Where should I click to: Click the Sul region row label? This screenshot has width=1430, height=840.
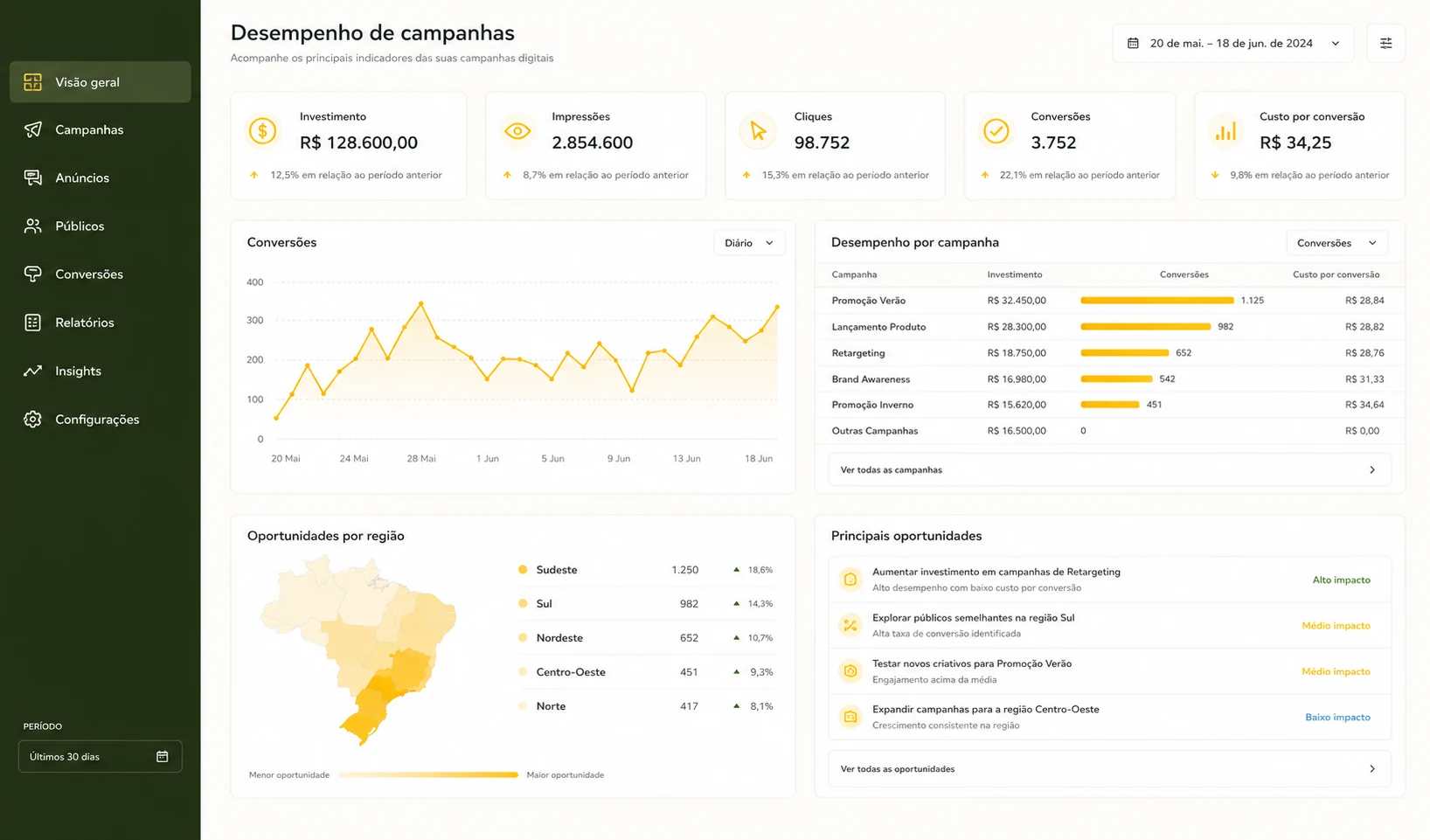coord(544,604)
